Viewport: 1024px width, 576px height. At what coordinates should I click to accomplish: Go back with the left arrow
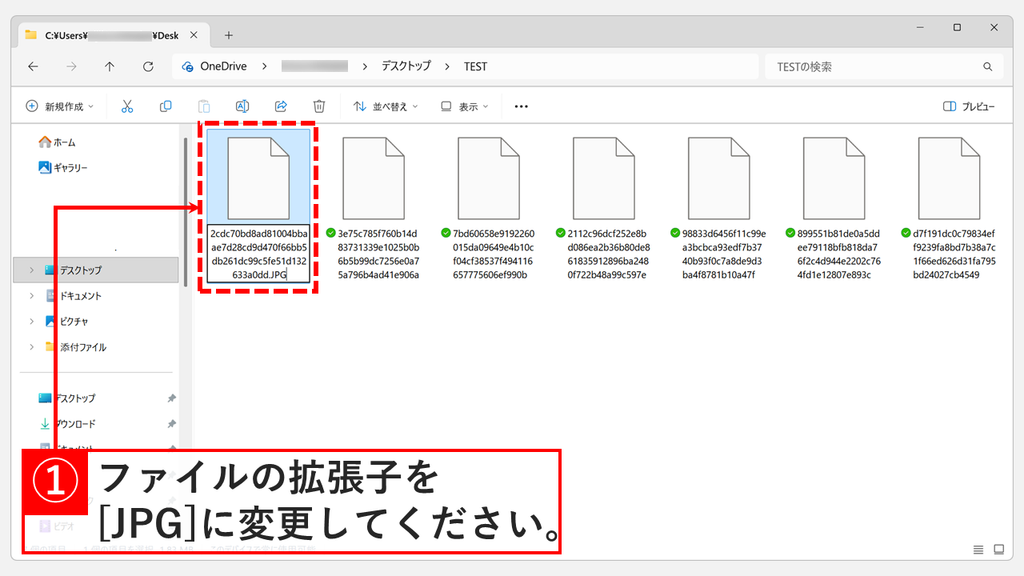click(33, 67)
